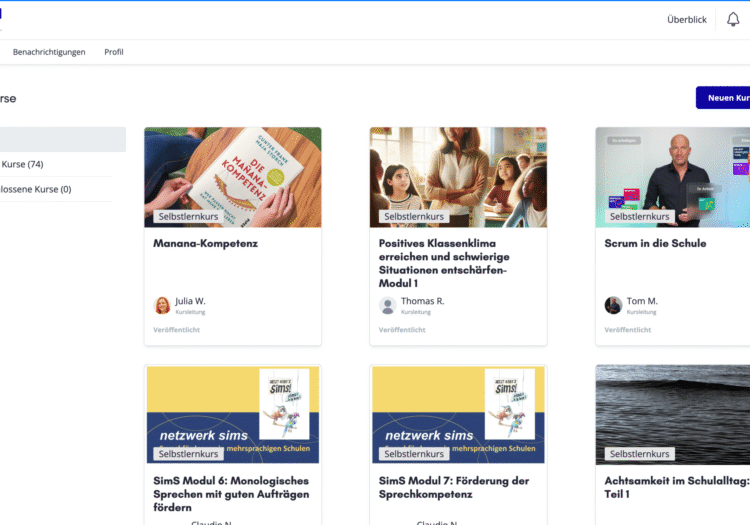This screenshot has width=750, height=525.
Task: Click Selbstlernkurs badge on SimS Modul 6 card
Action: tap(188, 454)
